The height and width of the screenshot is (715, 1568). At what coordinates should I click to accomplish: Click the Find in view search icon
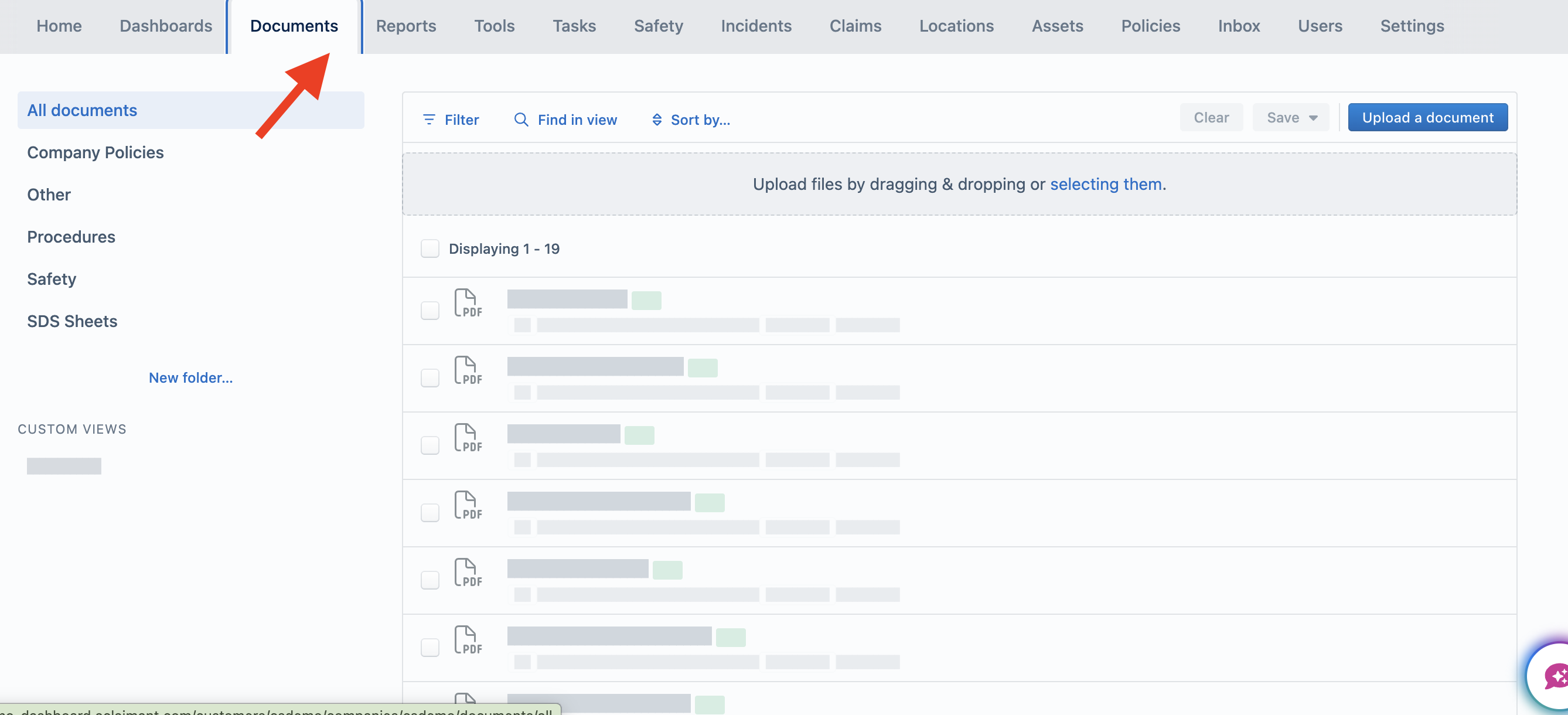(521, 120)
